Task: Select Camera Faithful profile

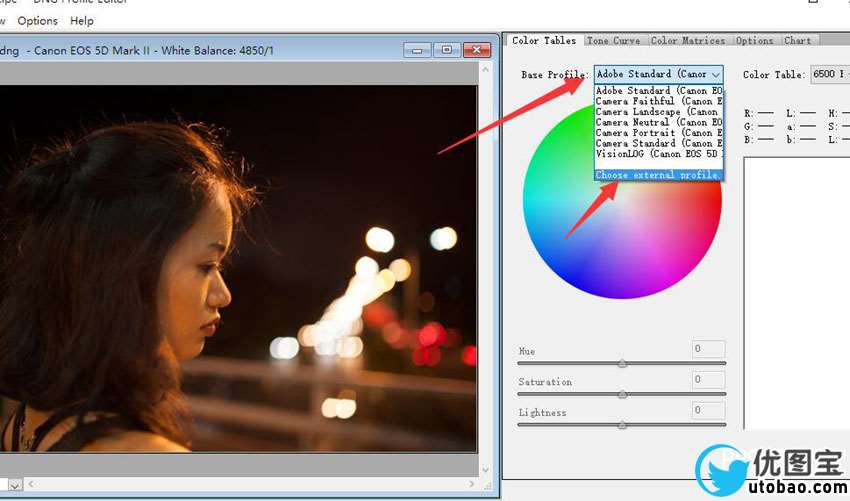Action: pyautogui.click(x=659, y=101)
